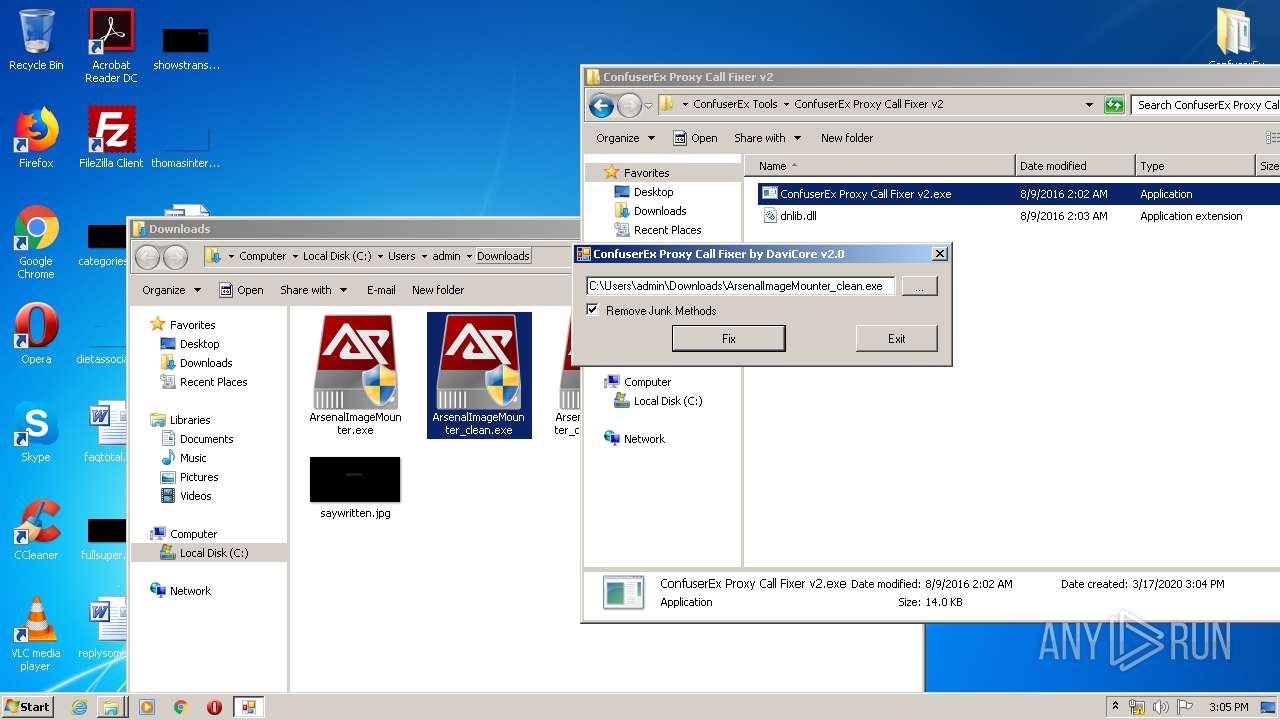Click the Start button
The width and height of the screenshot is (1280, 720).
(28, 706)
